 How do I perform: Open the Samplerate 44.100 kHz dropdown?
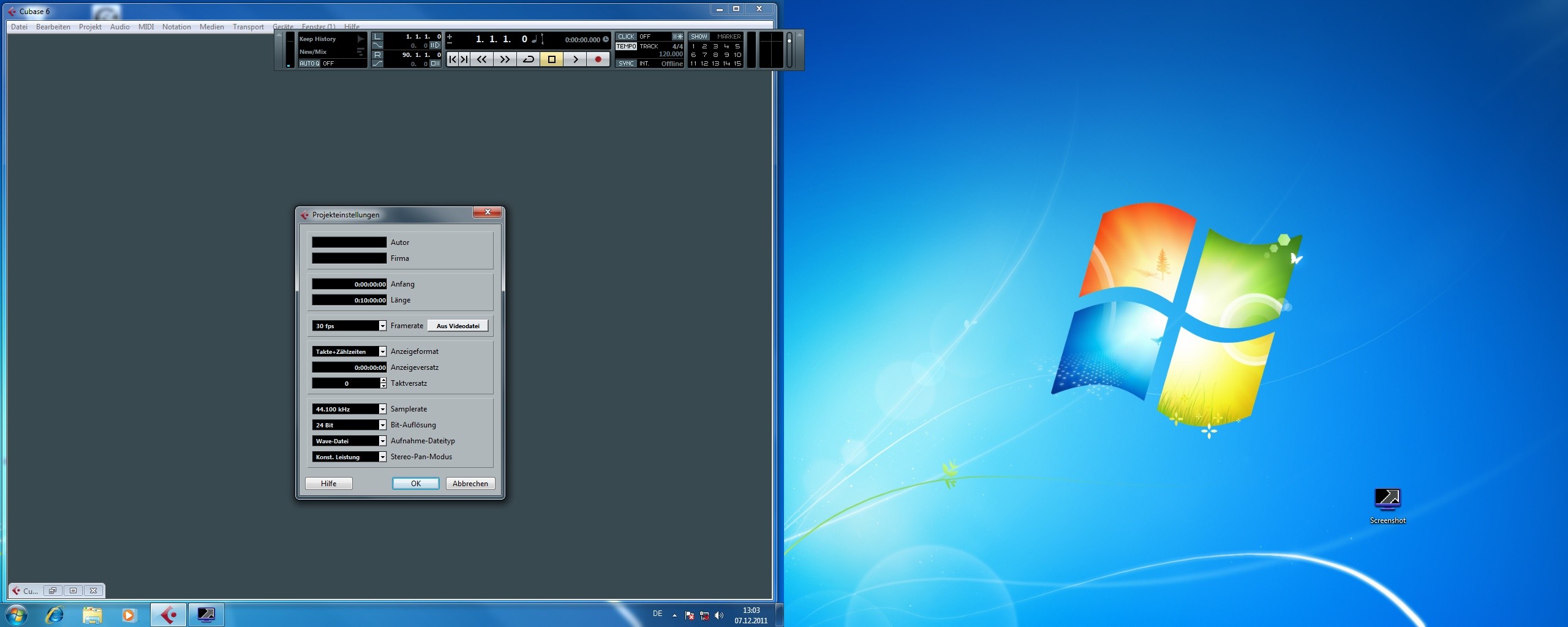(x=349, y=409)
